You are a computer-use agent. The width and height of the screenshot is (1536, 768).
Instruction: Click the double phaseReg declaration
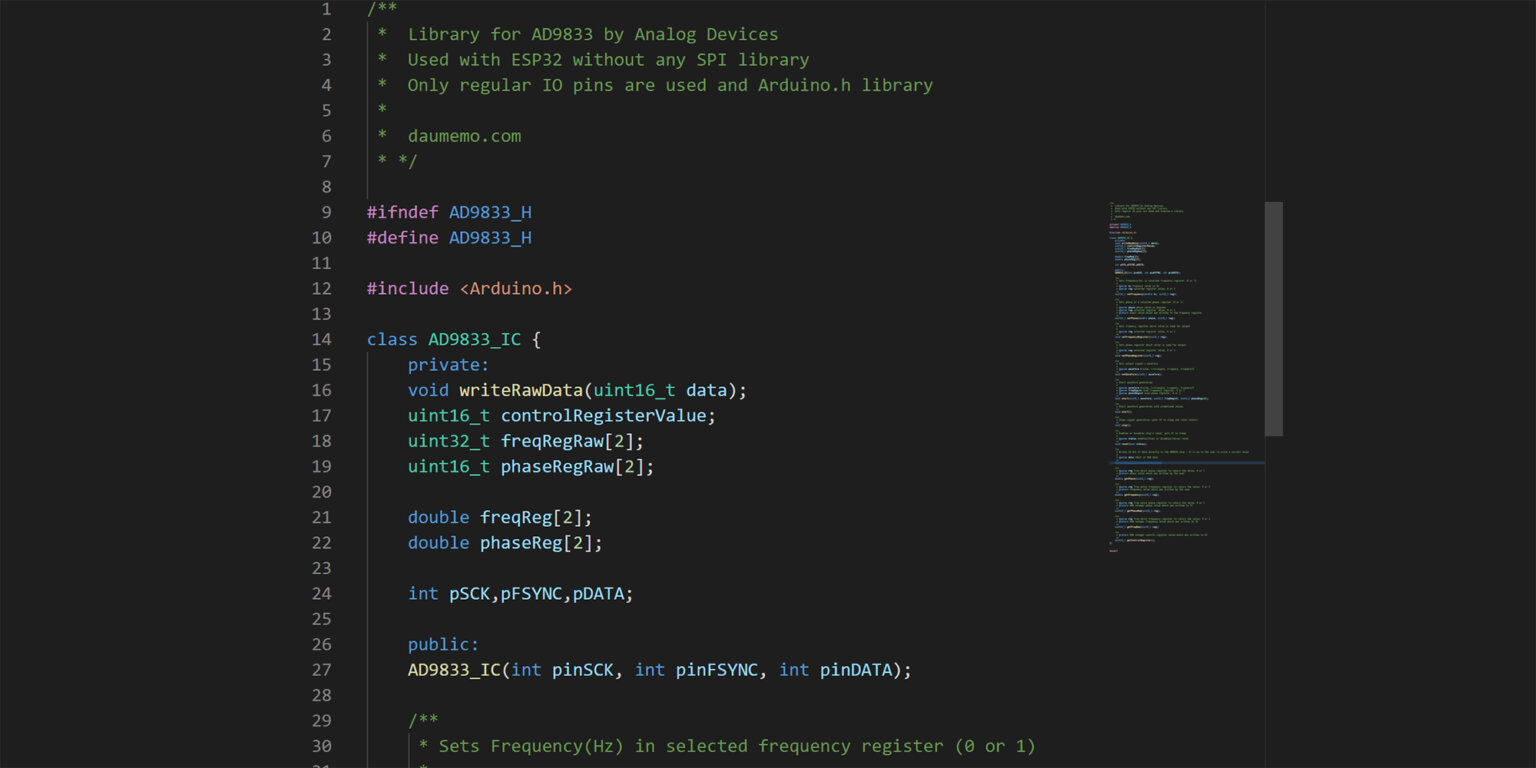pyautogui.click(x=505, y=542)
